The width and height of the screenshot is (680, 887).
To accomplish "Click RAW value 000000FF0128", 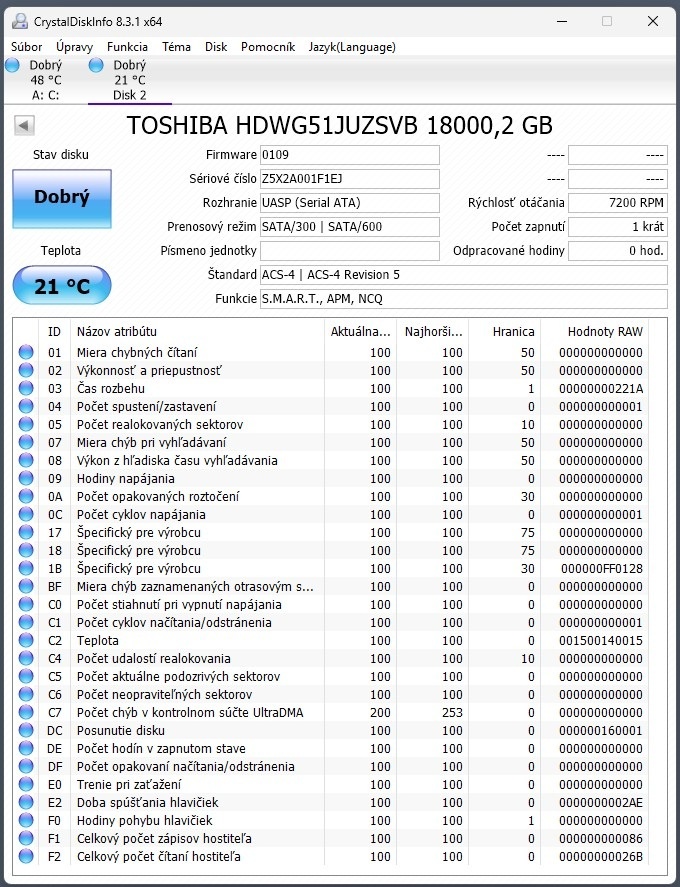I will (x=602, y=569).
